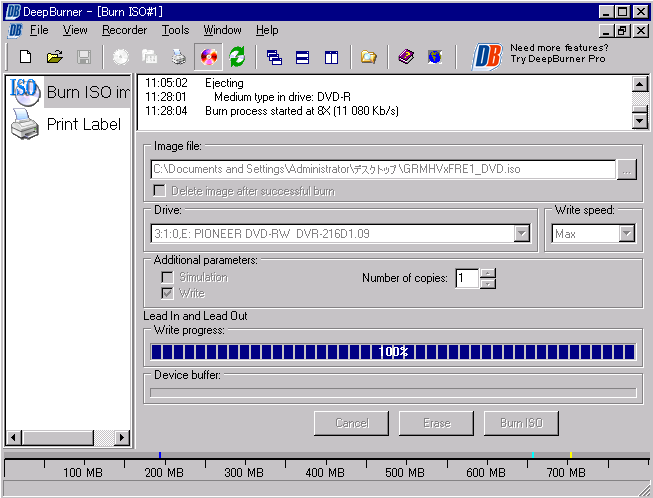This screenshot has width=653, height=498.
Task: Open the Recorder menu
Action: 125,30
